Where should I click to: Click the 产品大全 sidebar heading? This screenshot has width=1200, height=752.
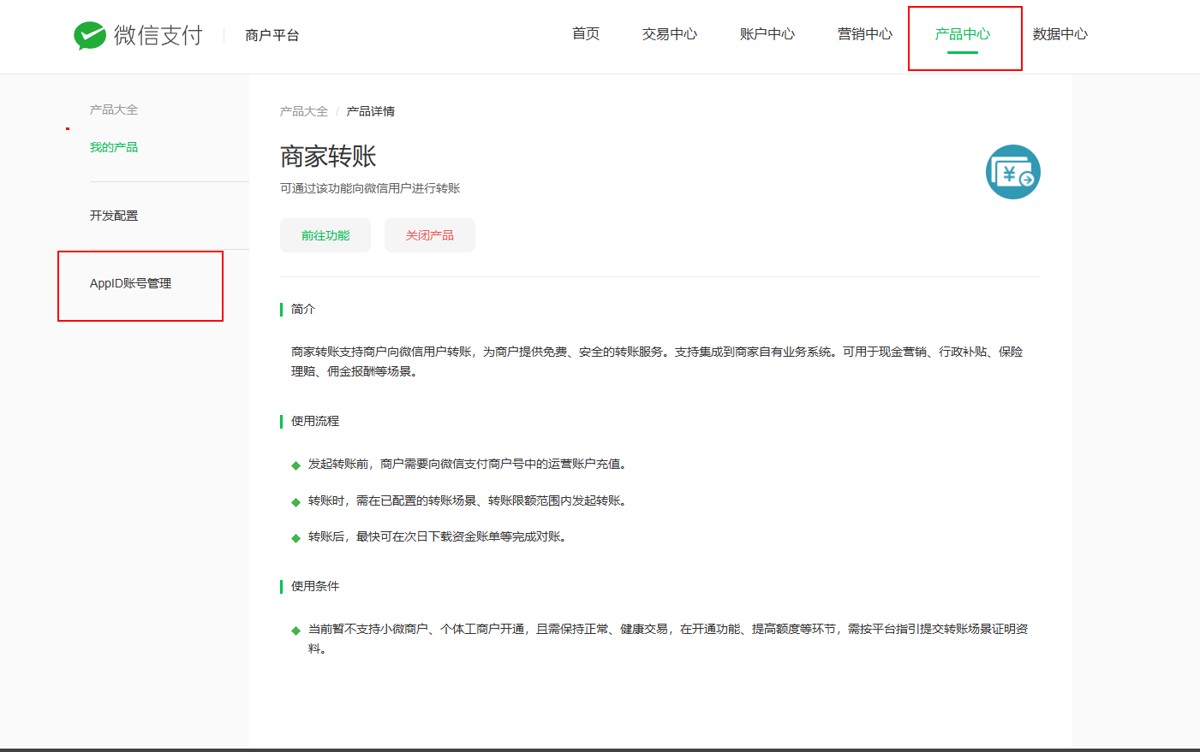114,110
